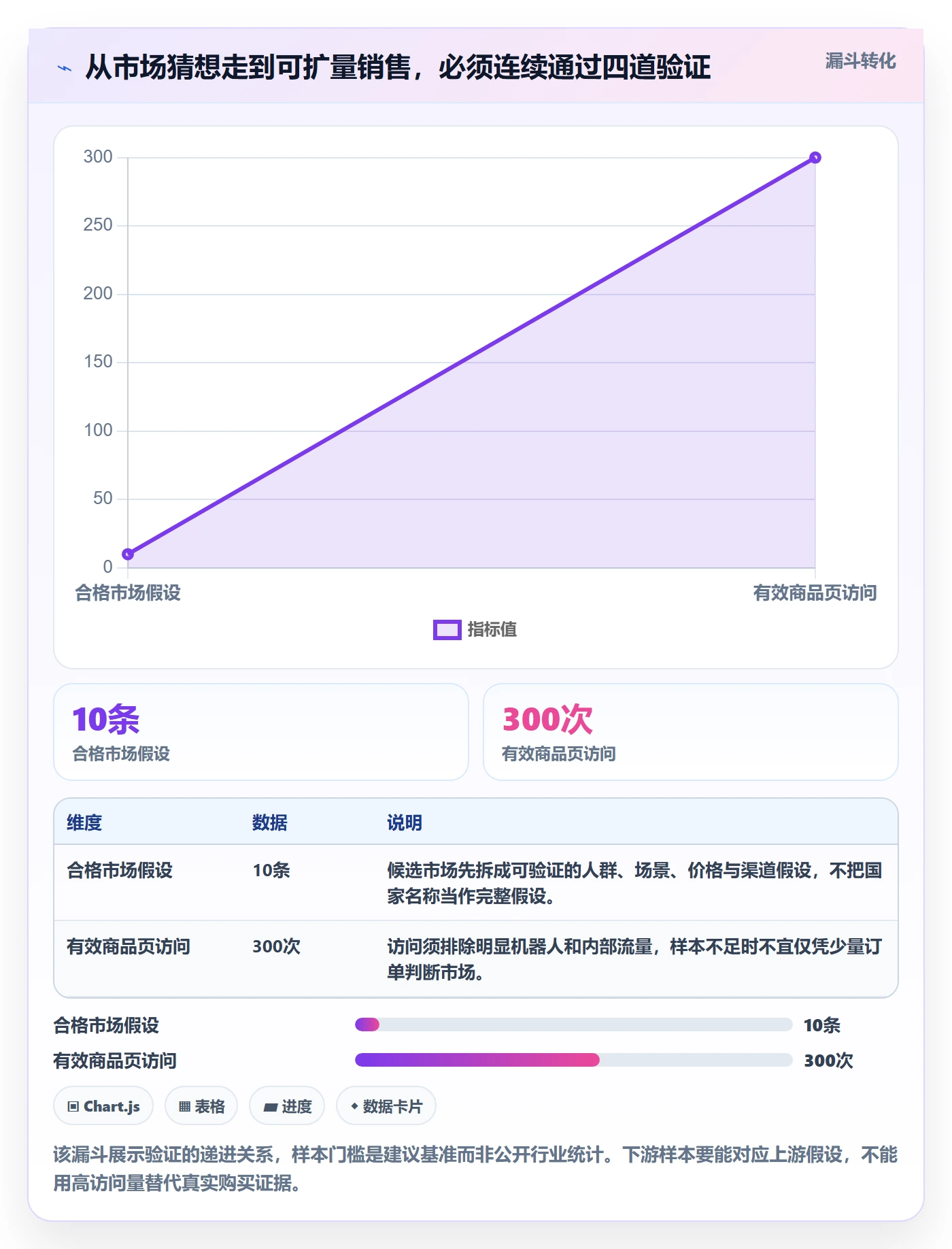Screen dimensions: 952x1249
Task: Click the starting data point at 合格市场假设
Action: [128, 554]
